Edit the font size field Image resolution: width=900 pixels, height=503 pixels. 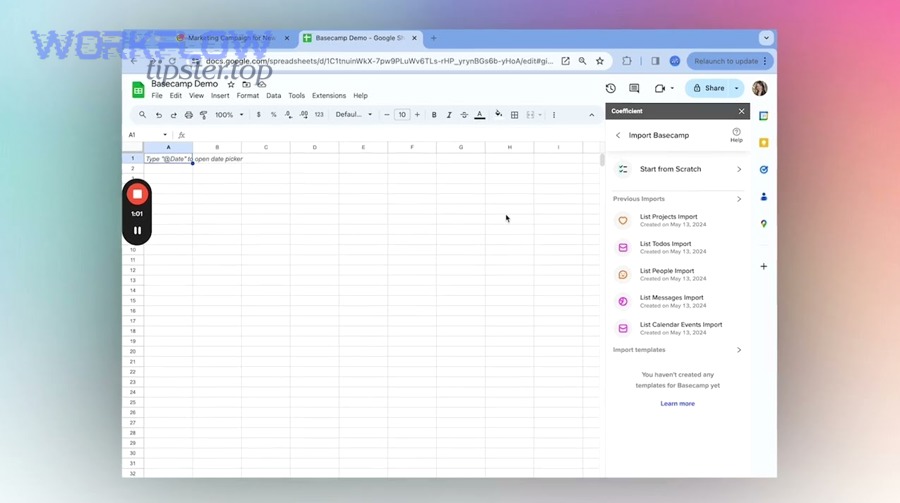tap(402, 115)
